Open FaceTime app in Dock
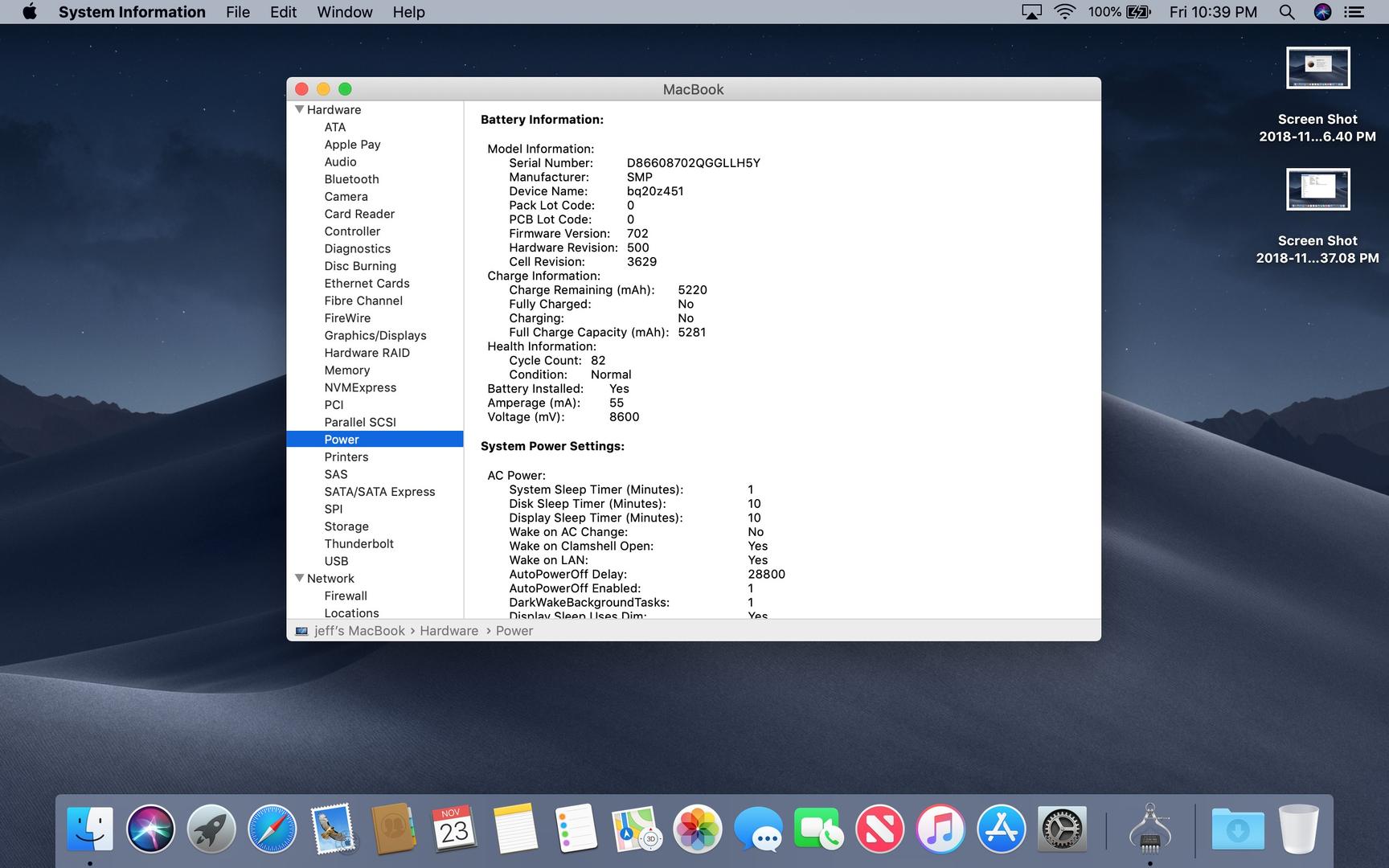 818,829
